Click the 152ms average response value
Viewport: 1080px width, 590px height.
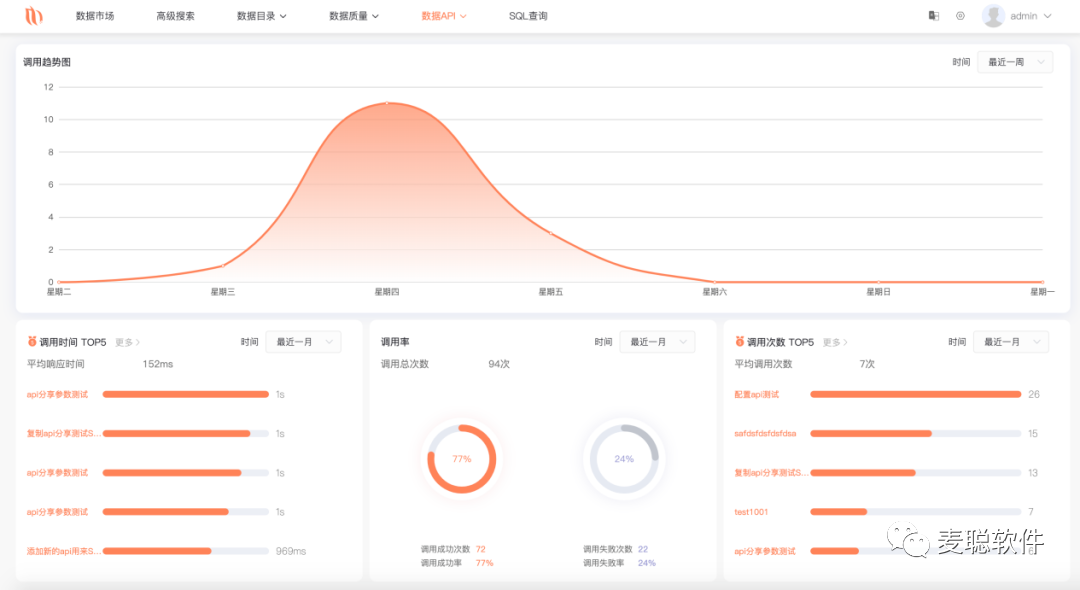coord(158,364)
